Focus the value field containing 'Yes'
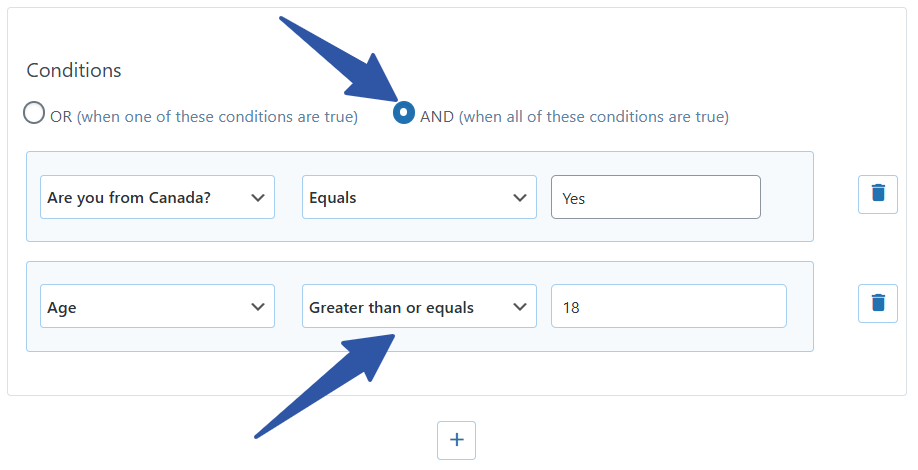The height and width of the screenshot is (470, 918). pyautogui.click(x=655, y=198)
